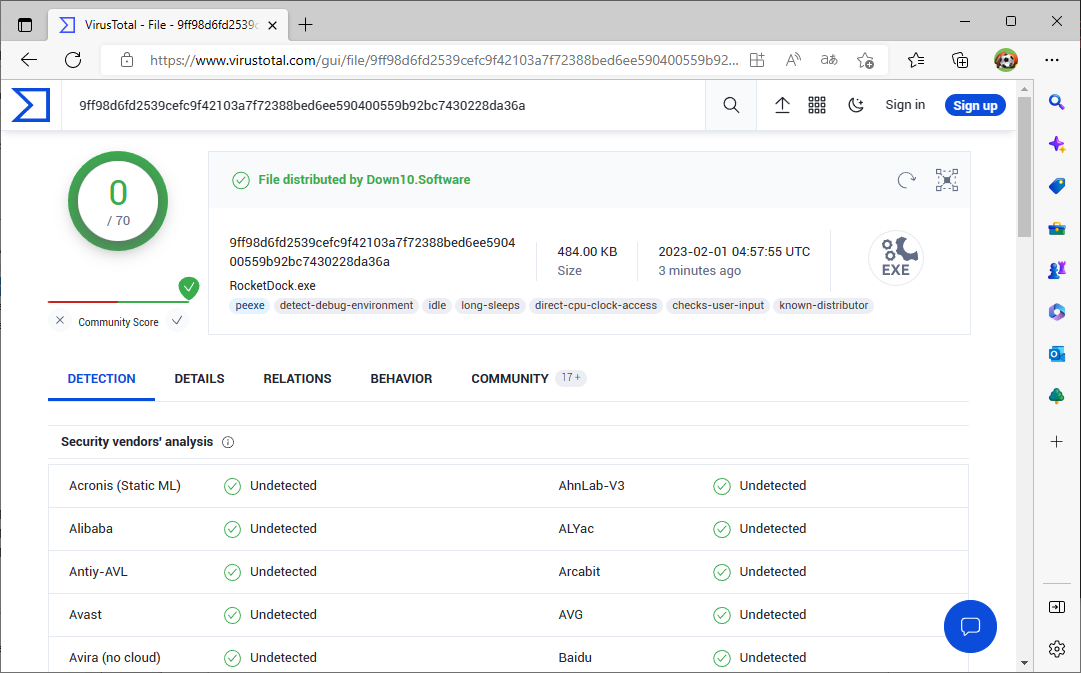Viewport: 1081px width, 673px height.
Task: Open the Favorites list icon
Action: coord(916,60)
